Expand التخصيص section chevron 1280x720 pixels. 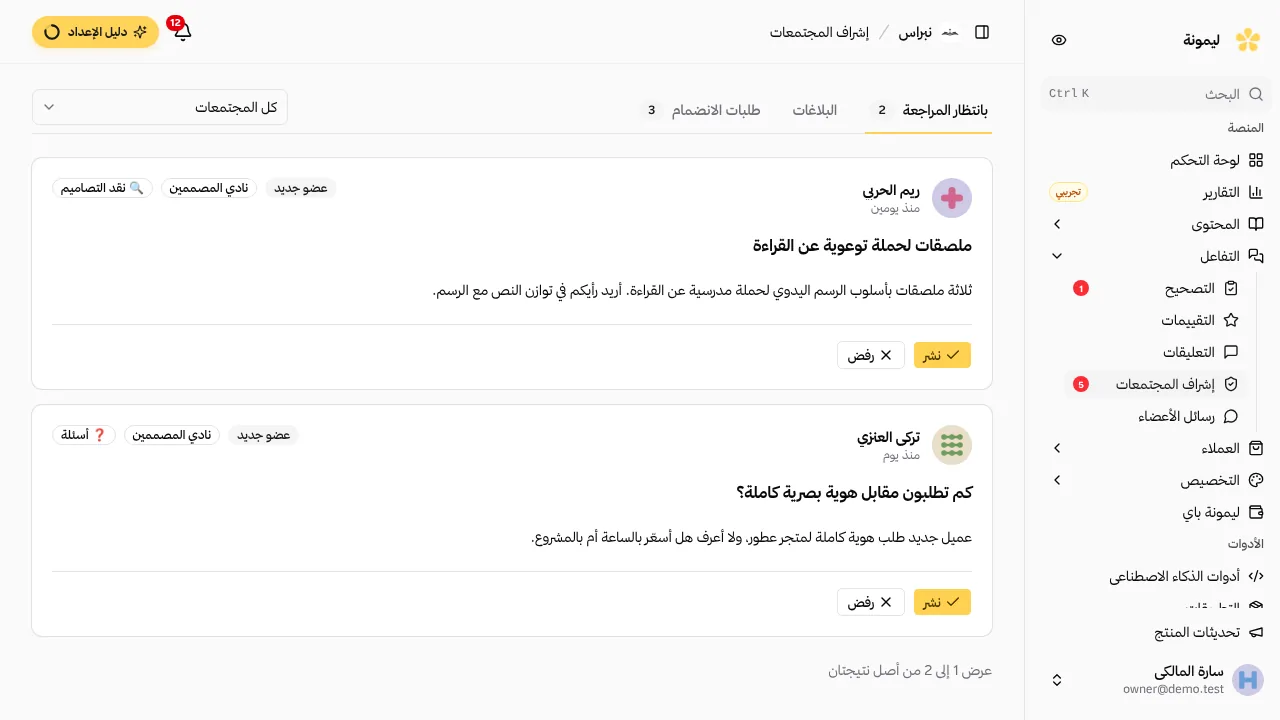click(x=1057, y=480)
